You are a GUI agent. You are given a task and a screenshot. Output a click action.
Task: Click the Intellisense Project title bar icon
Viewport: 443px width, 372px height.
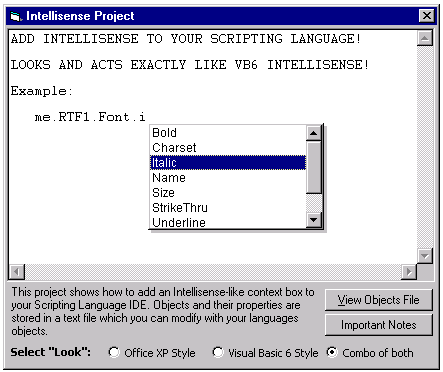15,16
